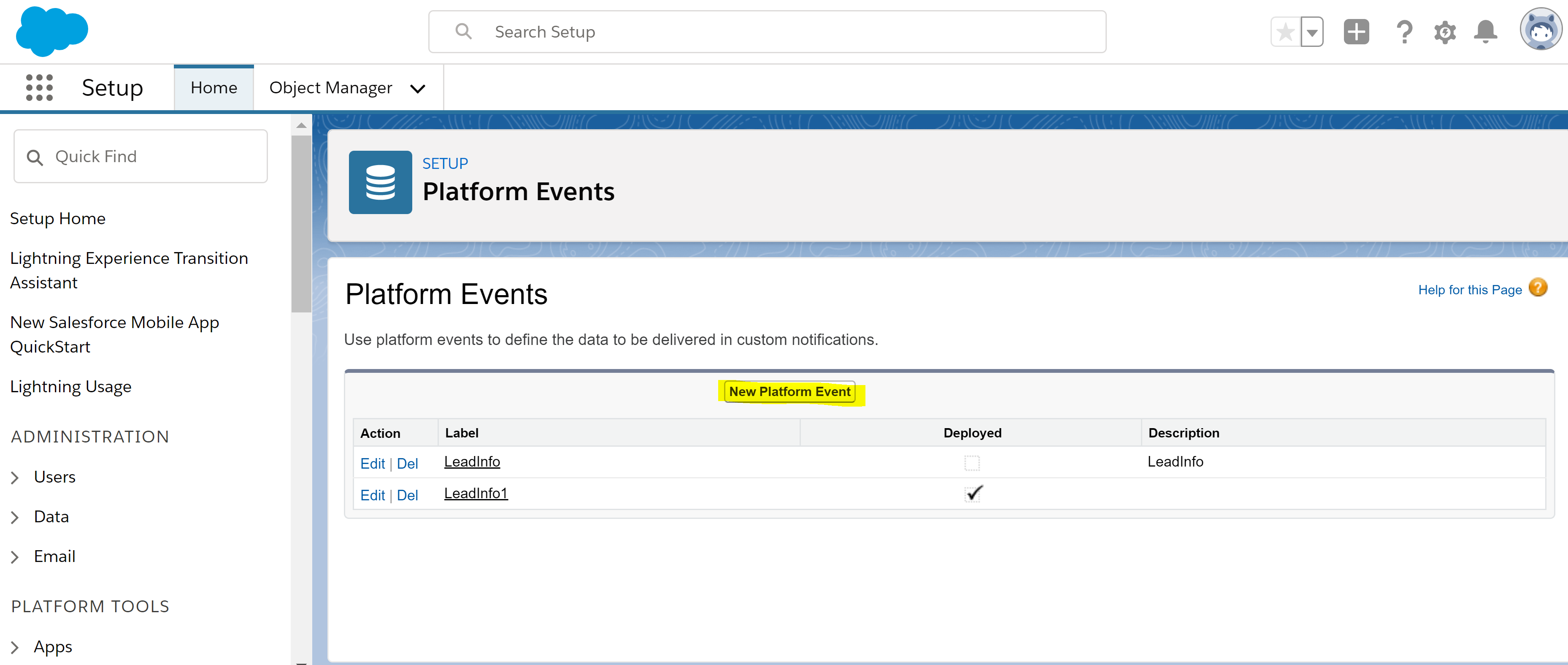Click the orange help icon beside Help for this Page
Screen dimensions: 1568x665
click(x=1538, y=288)
